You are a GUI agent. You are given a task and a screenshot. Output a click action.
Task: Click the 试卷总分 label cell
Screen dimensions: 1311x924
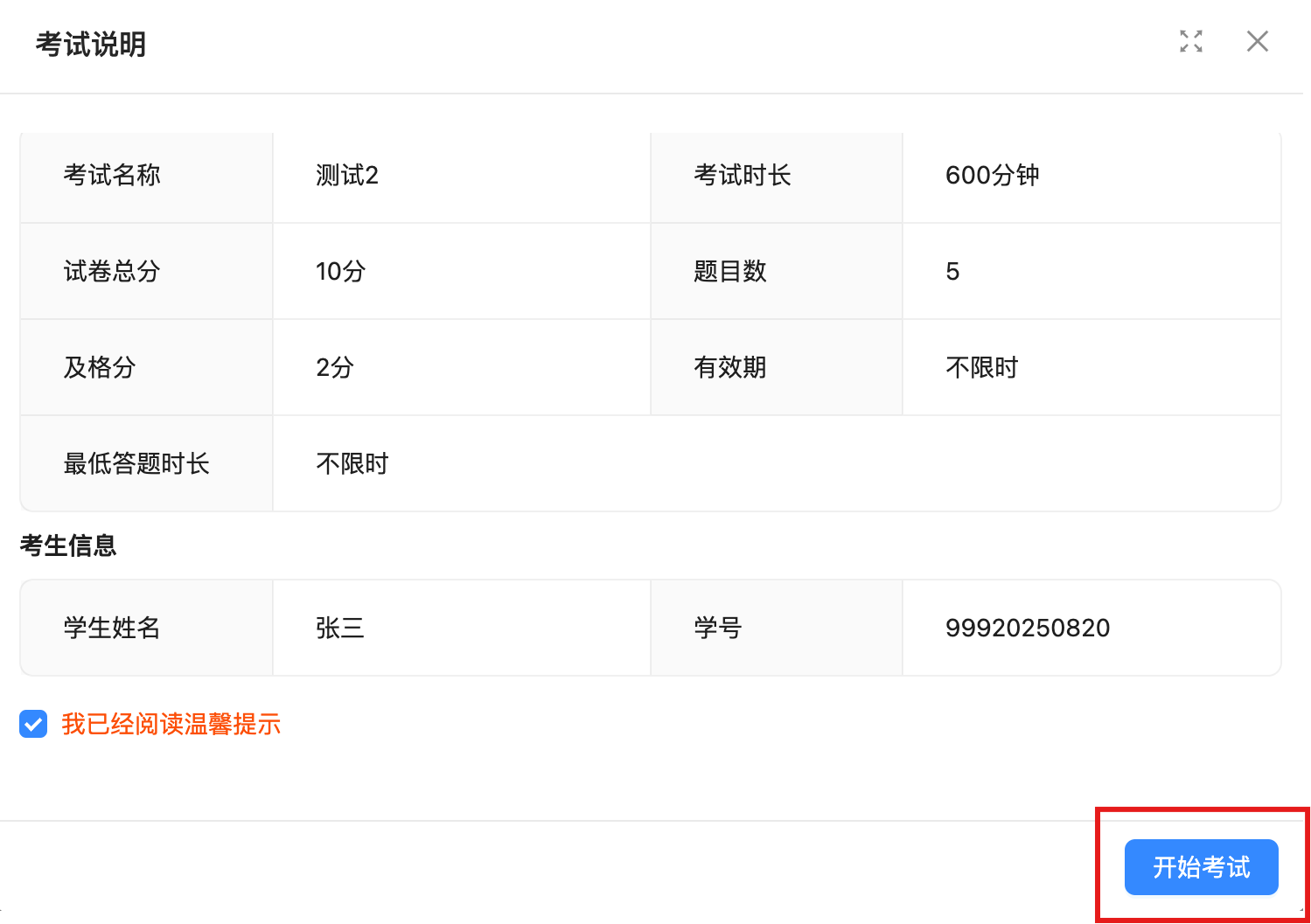(112, 272)
